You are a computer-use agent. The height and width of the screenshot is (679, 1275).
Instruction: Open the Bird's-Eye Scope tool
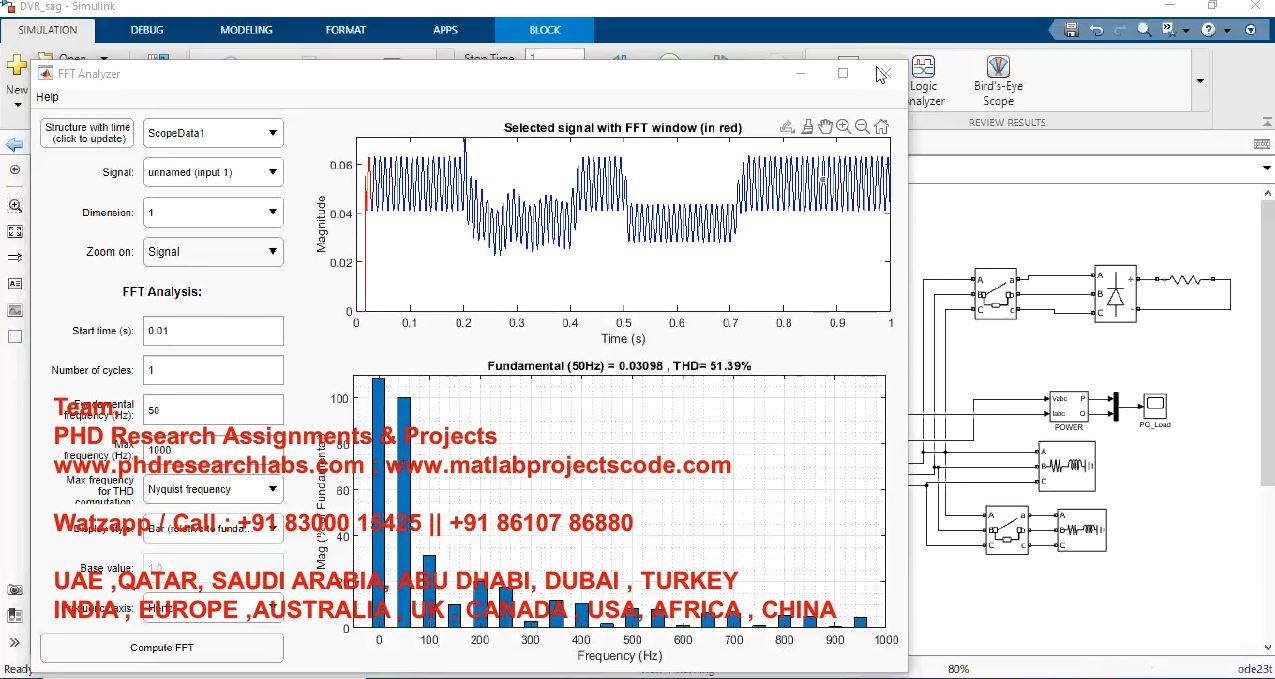pos(998,80)
